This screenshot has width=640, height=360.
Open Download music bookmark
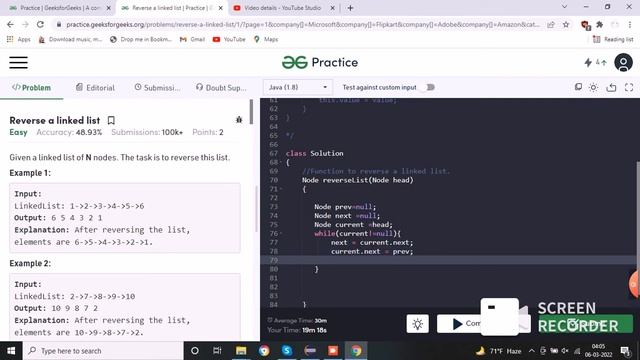70,39
